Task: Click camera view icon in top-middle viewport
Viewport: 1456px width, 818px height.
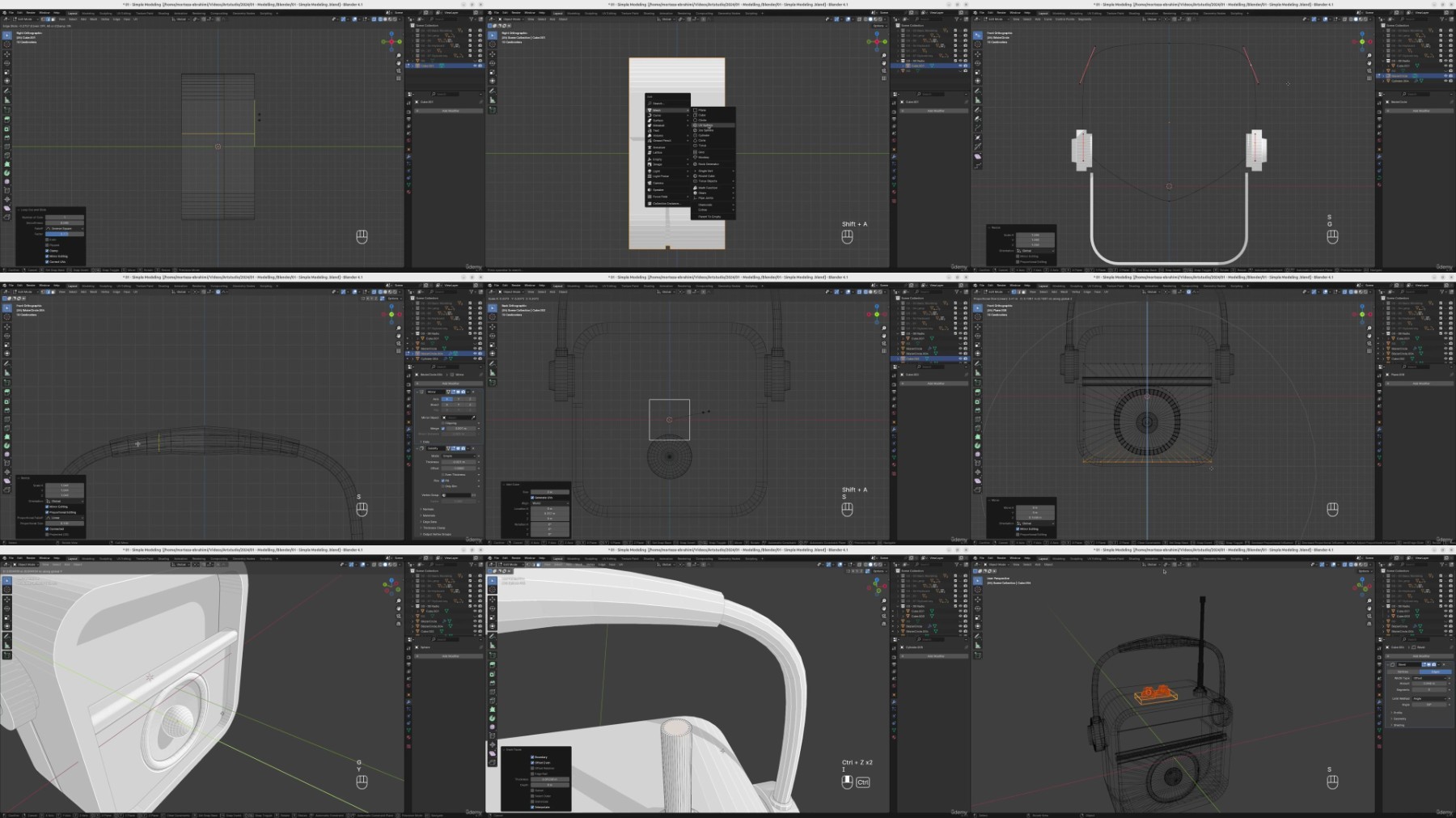Action: click(884, 70)
